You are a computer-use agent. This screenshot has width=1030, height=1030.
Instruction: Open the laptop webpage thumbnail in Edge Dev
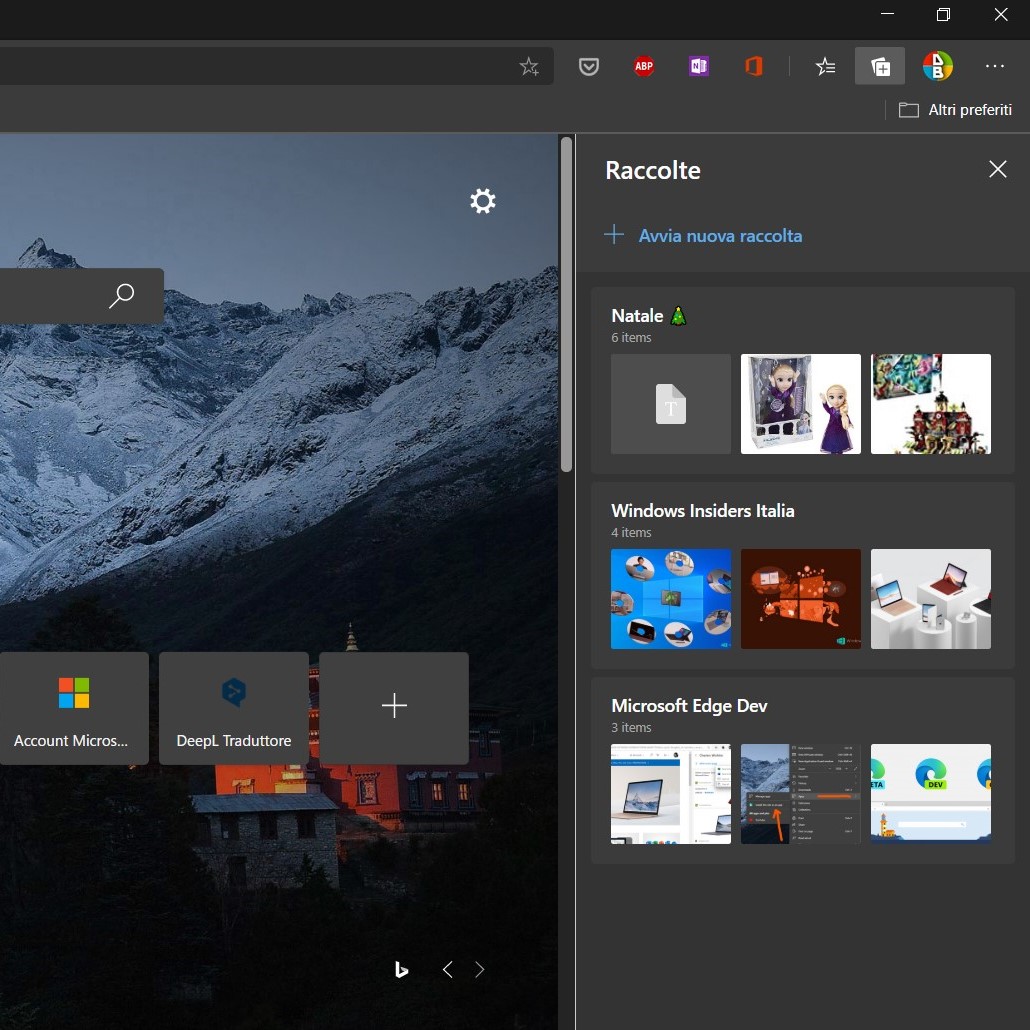coord(671,794)
